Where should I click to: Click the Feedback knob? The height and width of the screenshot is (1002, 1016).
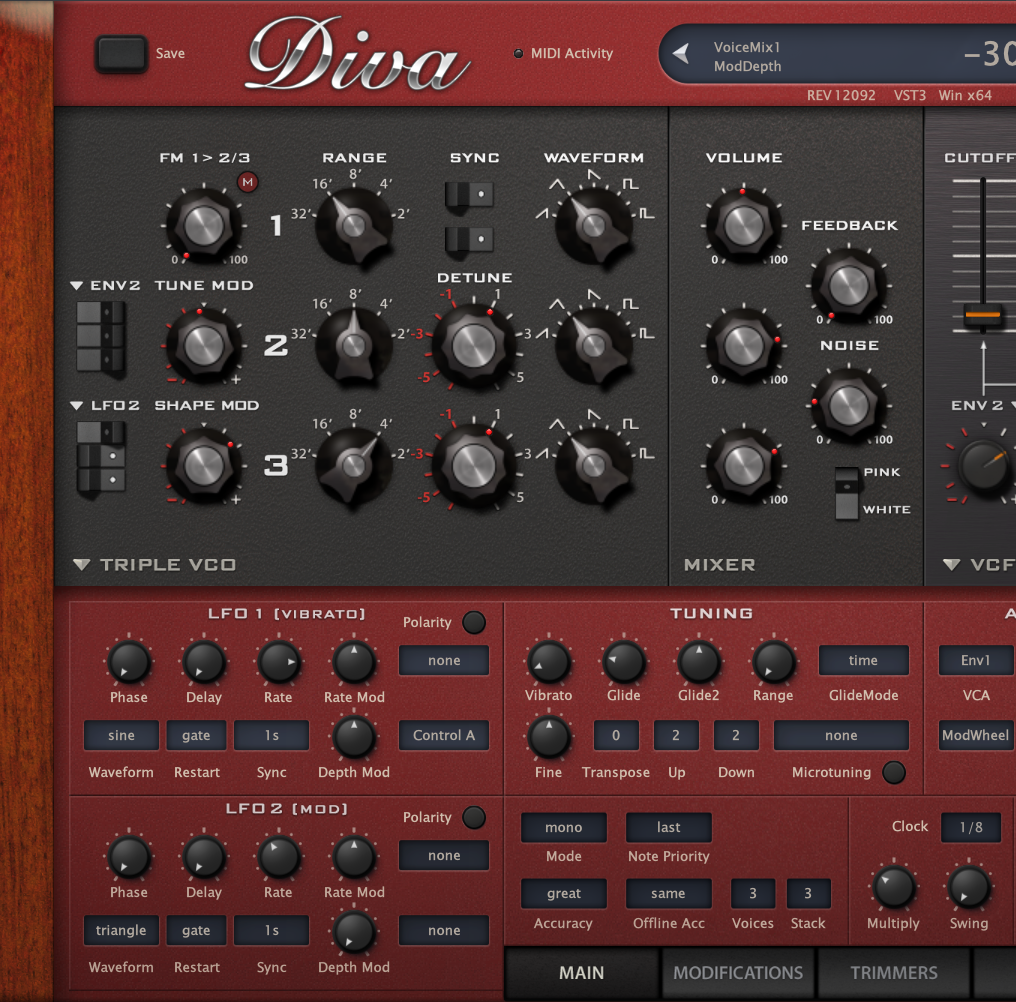point(849,285)
